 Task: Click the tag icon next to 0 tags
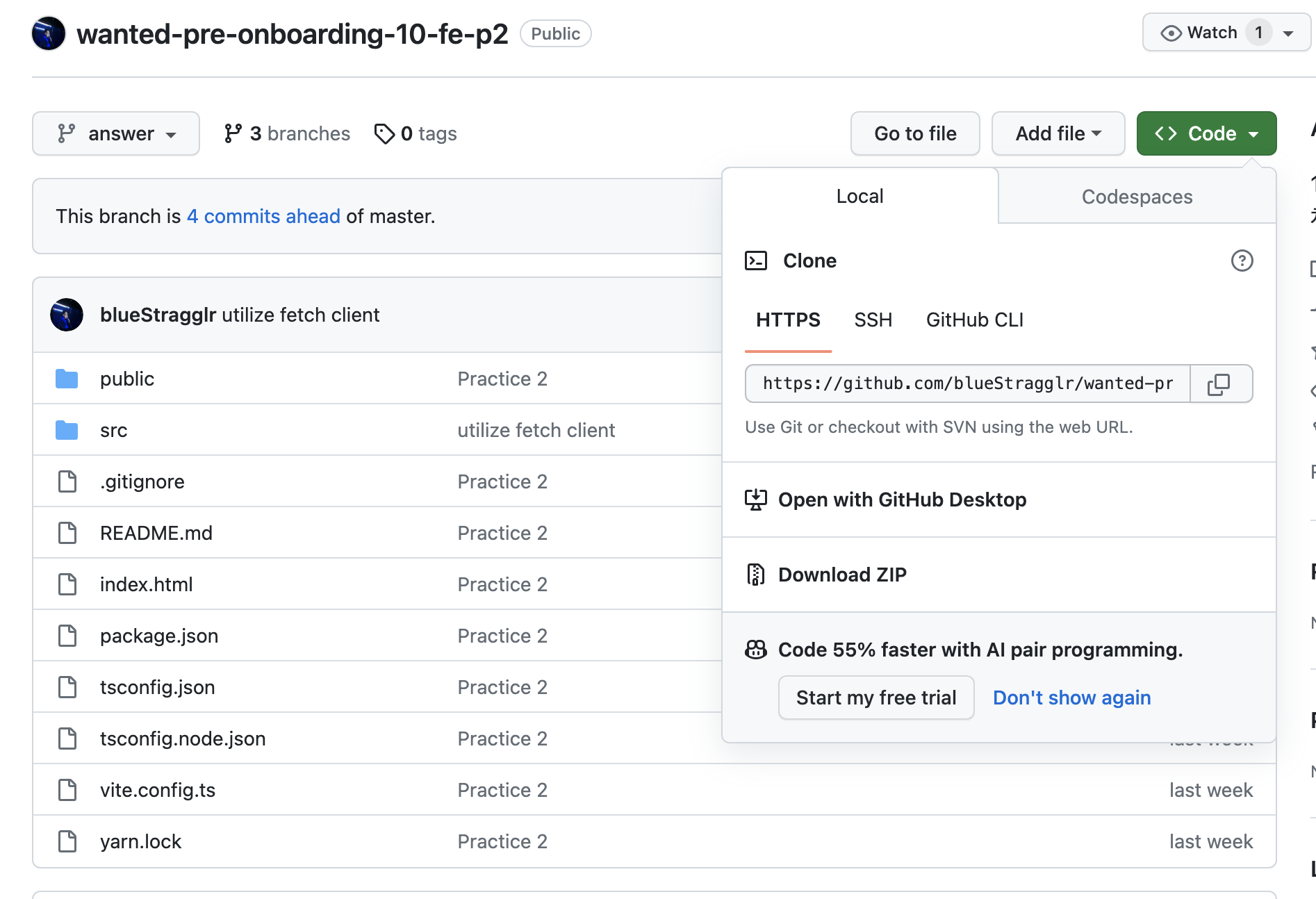coord(384,133)
